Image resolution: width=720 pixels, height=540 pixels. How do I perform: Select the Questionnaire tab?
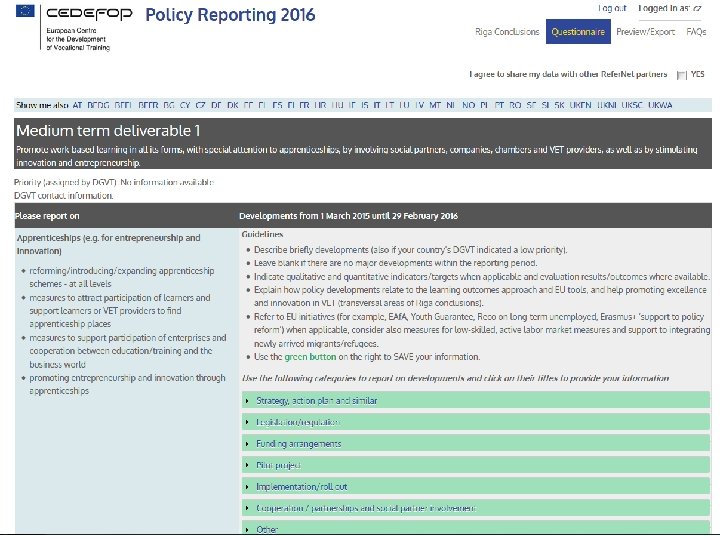tap(578, 32)
